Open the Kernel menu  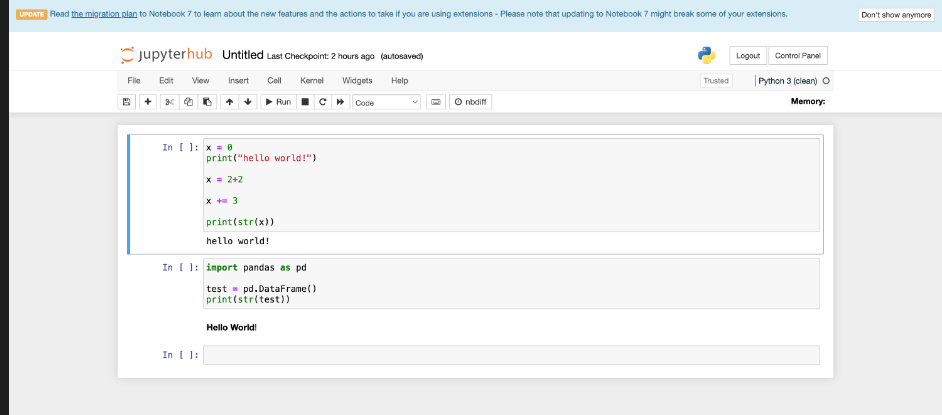click(312, 80)
